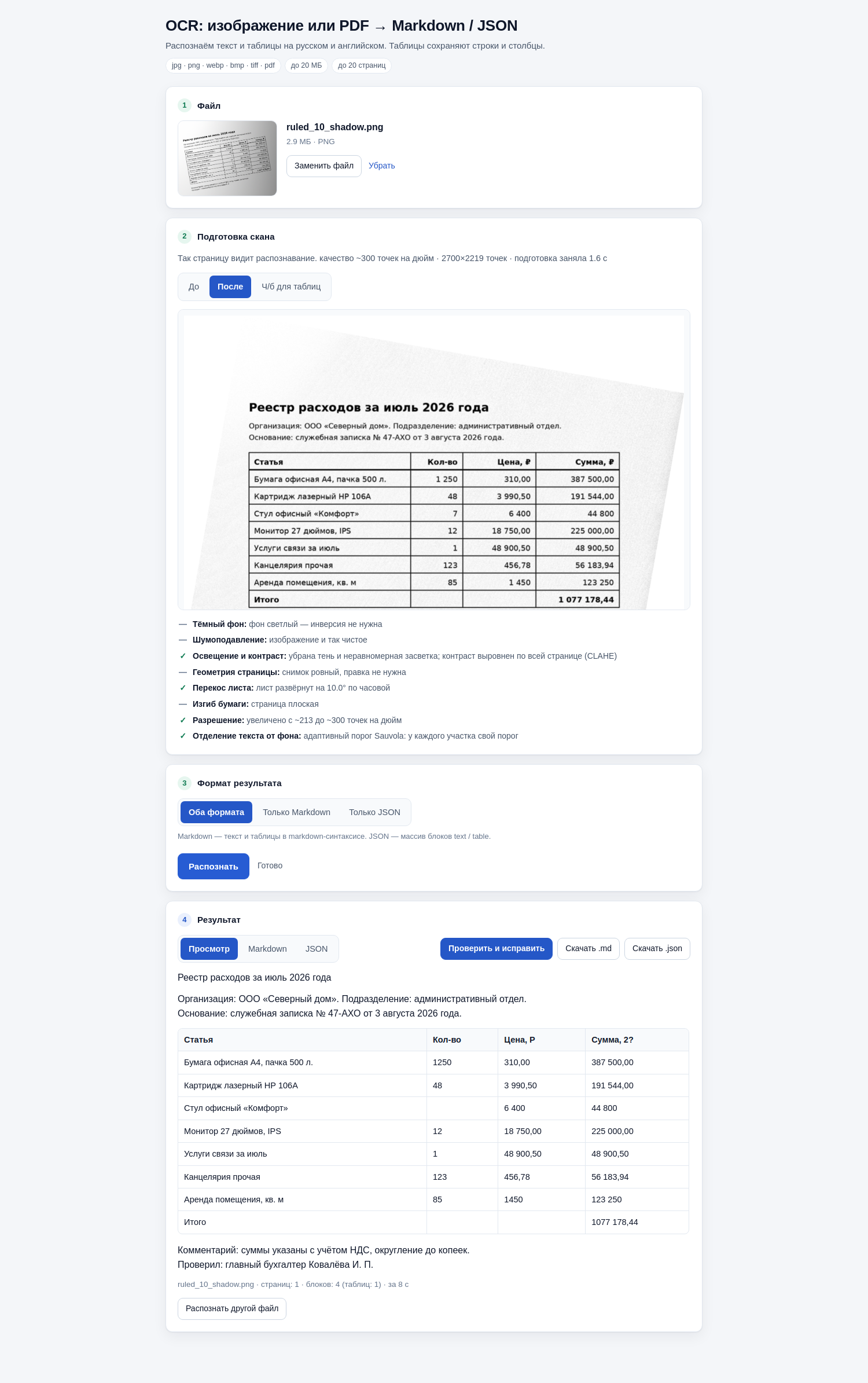Image resolution: width=868 pixels, height=1383 pixels.
Task: Click the Цена, Р column header
Action: pyautogui.click(x=541, y=1040)
